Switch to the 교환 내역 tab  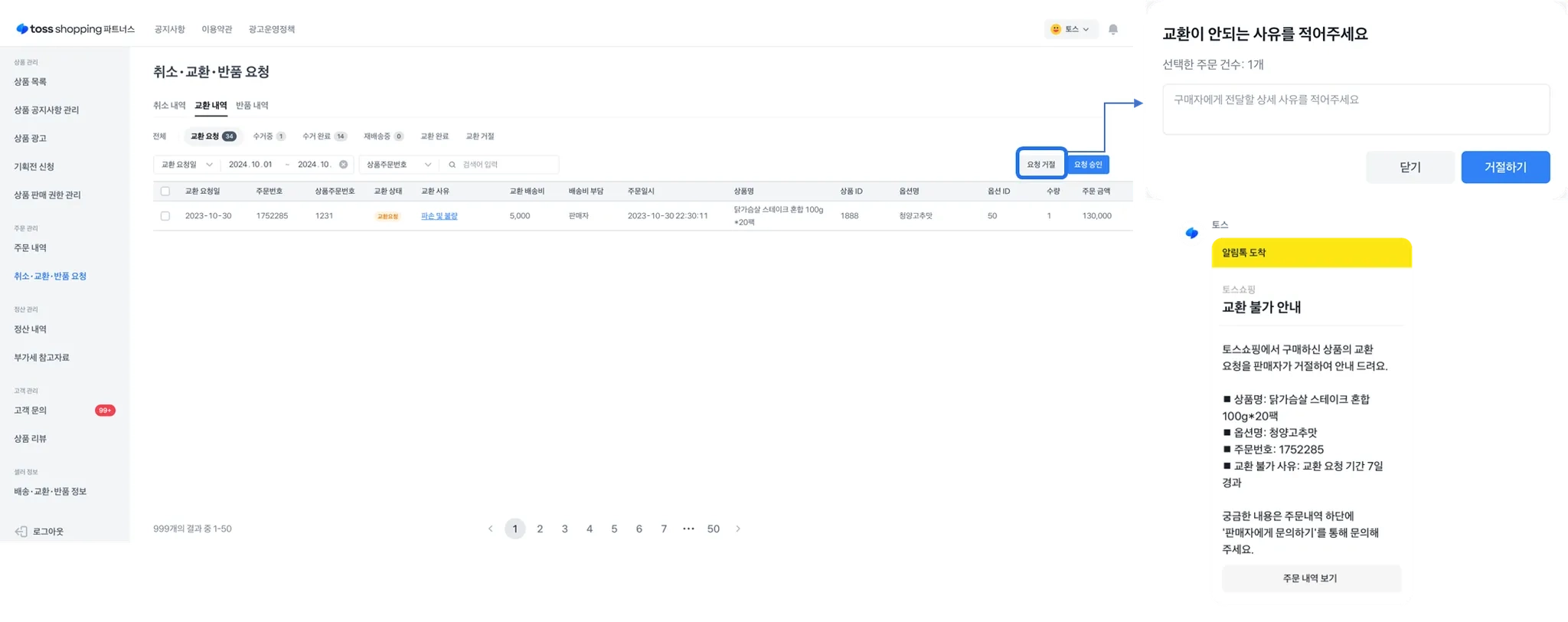(211, 106)
